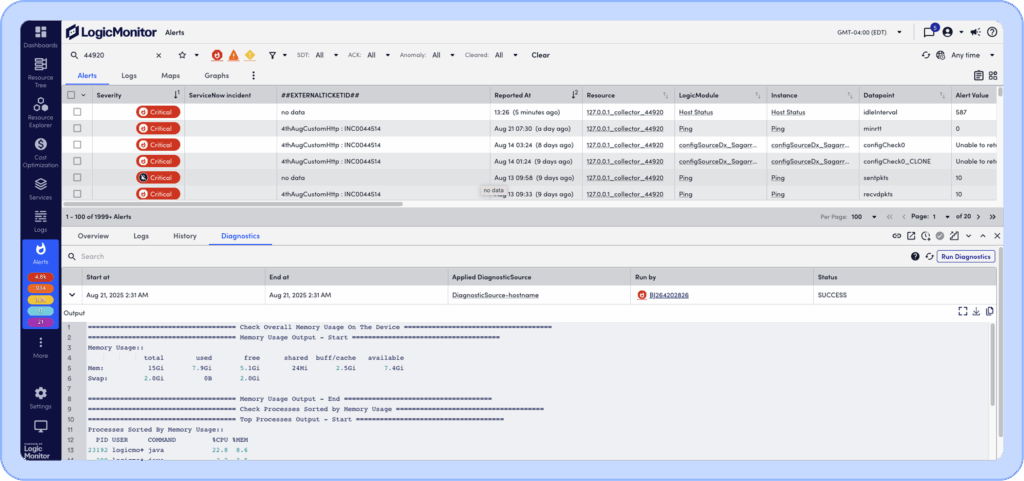Open Resource Tree in the sidebar
Image resolution: width=1024 pixels, height=481 pixels.
(x=41, y=70)
